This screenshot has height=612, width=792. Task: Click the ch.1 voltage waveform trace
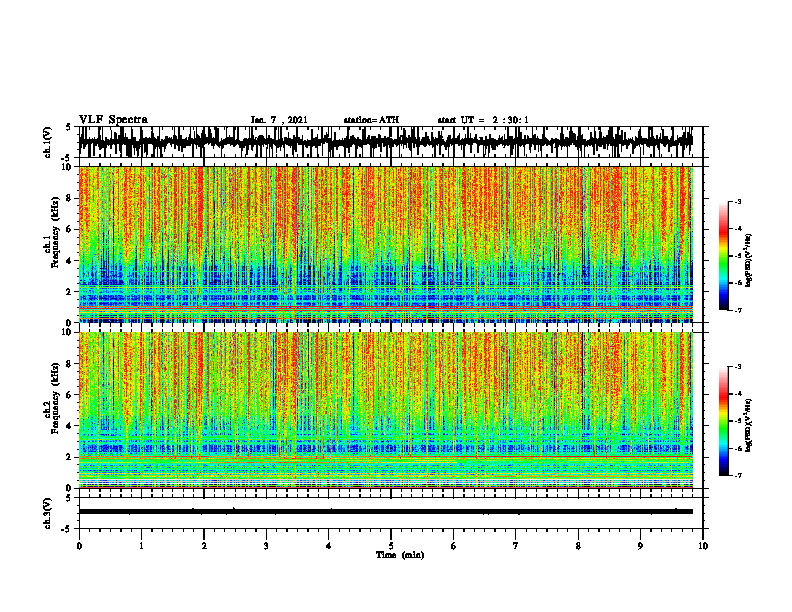coord(385,142)
